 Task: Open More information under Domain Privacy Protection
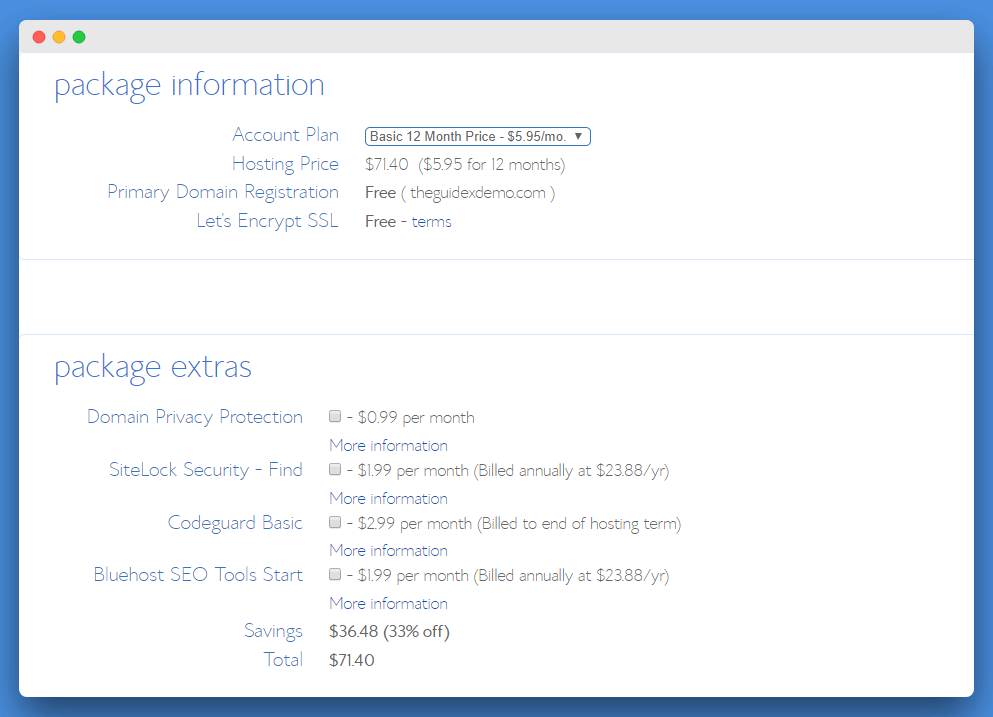coord(388,446)
